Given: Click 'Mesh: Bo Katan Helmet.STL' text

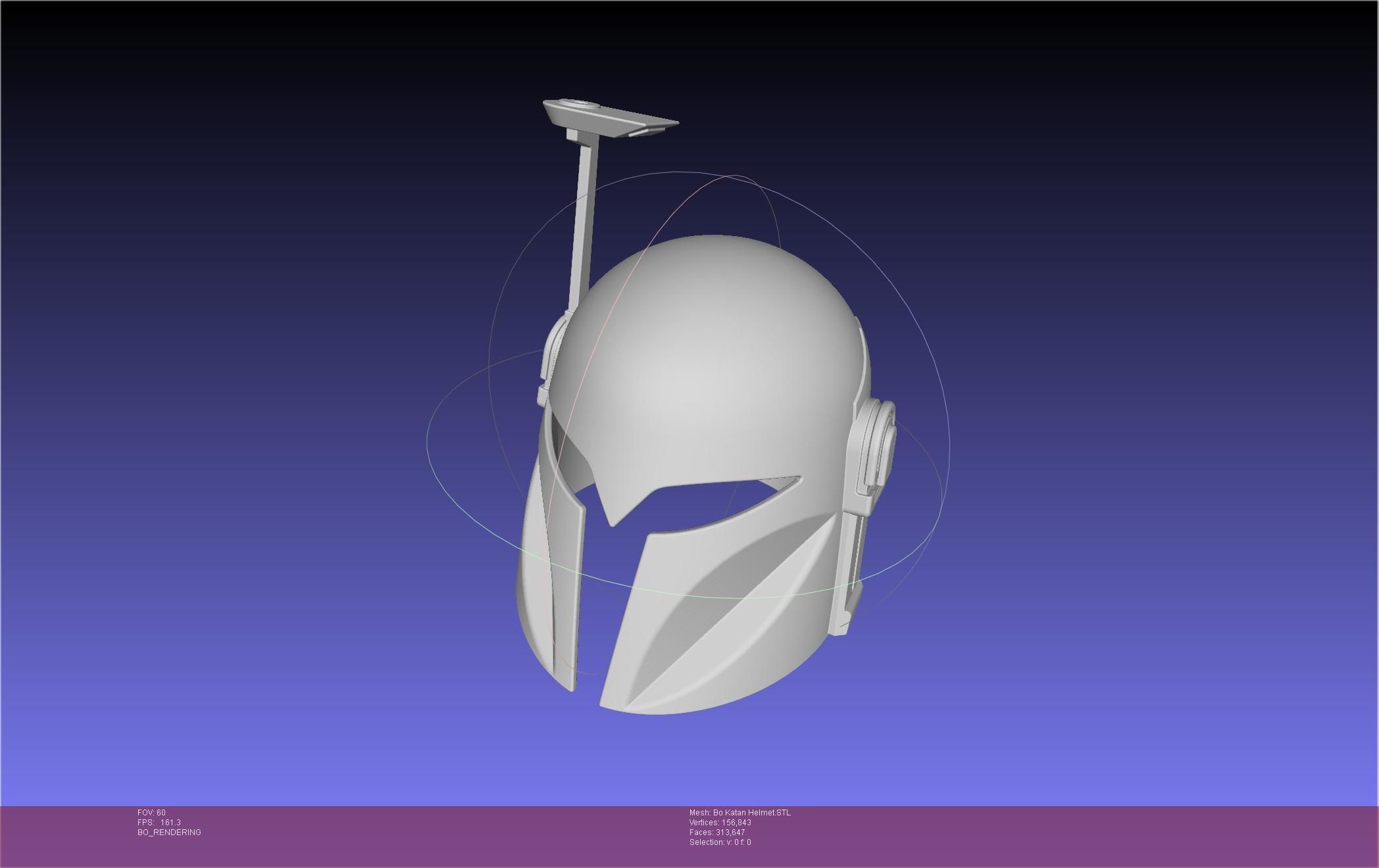Looking at the screenshot, I should pos(740,813).
